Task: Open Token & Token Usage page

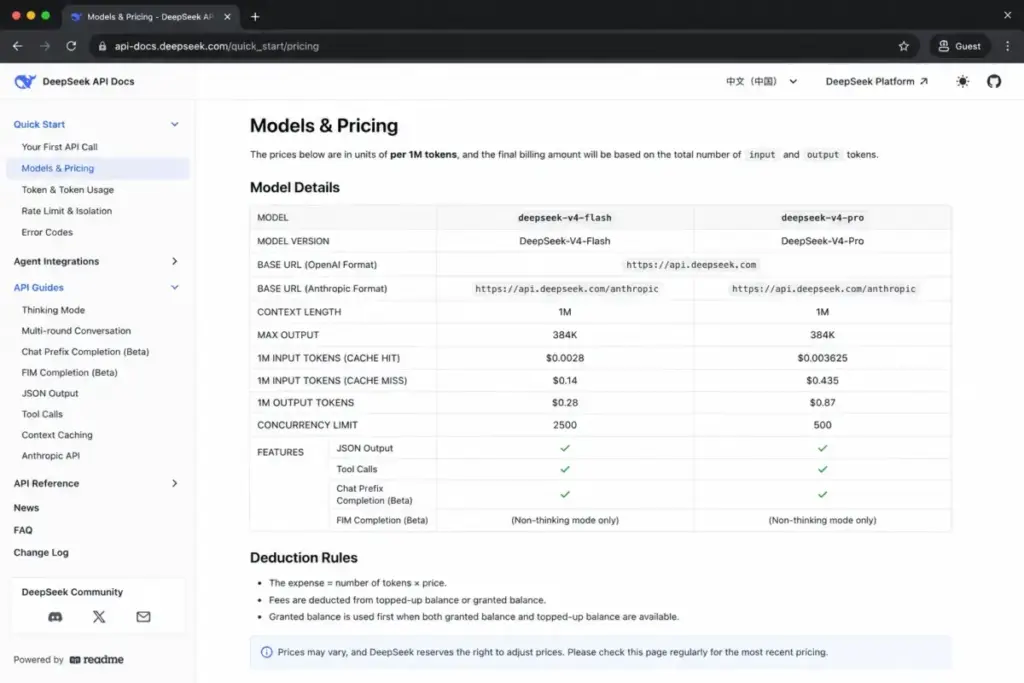Action: click(68, 190)
